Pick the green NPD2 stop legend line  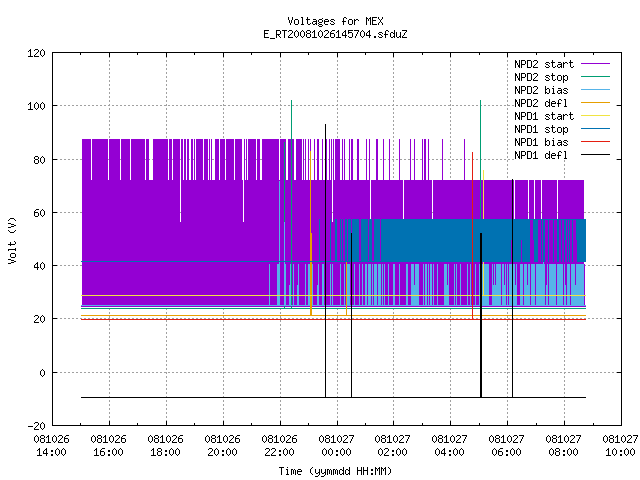point(596,77)
